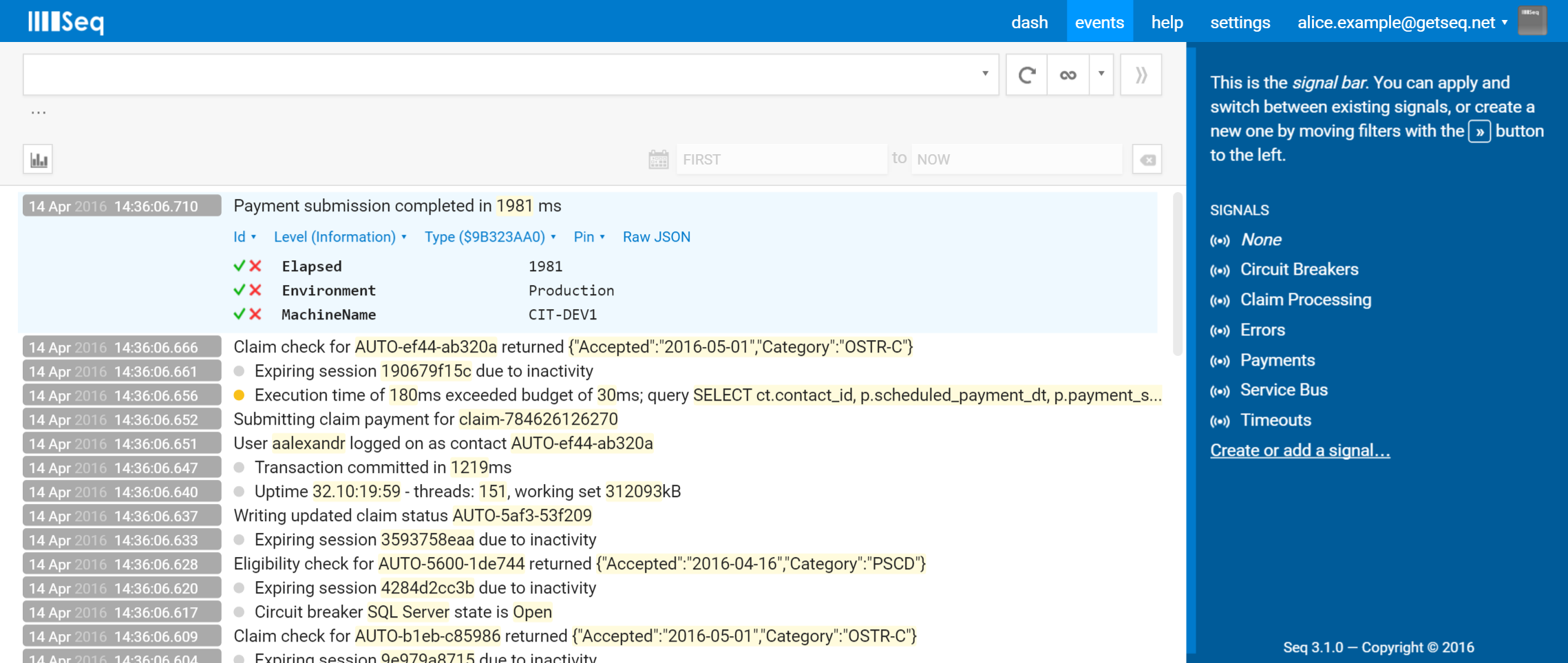
Task: Click the signal icon beside Service Bus
Action: click(x=1220, y=391)
